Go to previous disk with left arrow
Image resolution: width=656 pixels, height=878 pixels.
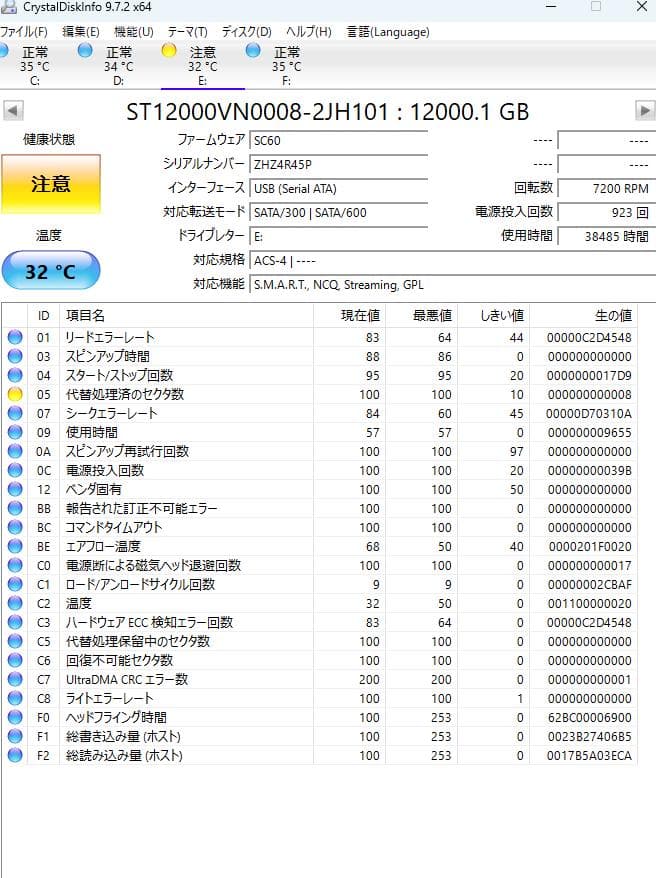(13, 110)
